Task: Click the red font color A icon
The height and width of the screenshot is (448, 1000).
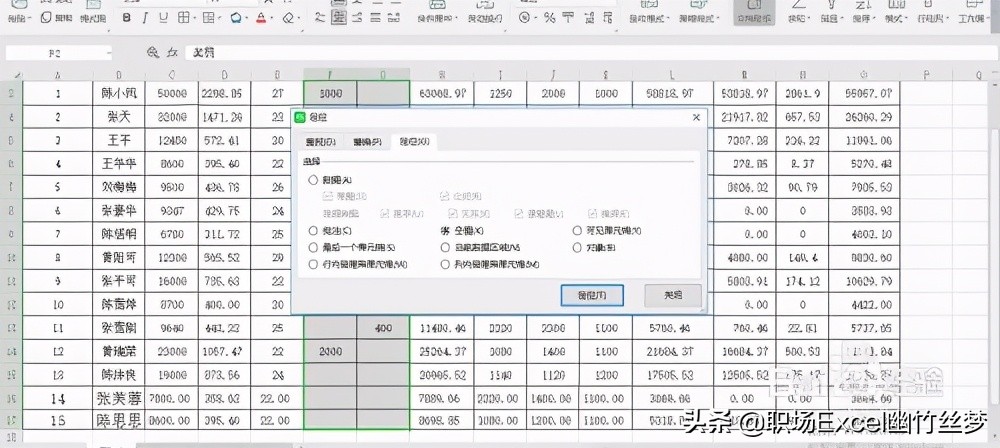Action: tap(261, 18)
